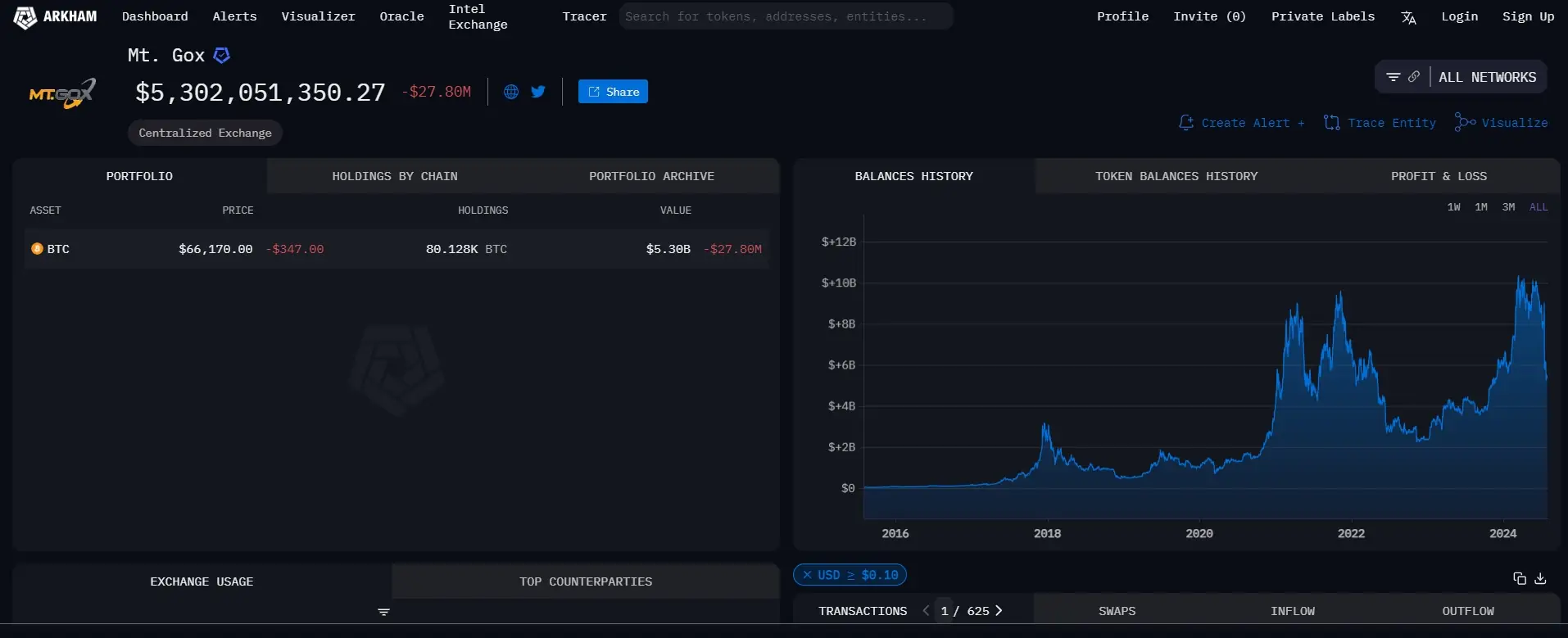Click the Sign Up link
The image size is (1568, 638).
point(1528,16)
